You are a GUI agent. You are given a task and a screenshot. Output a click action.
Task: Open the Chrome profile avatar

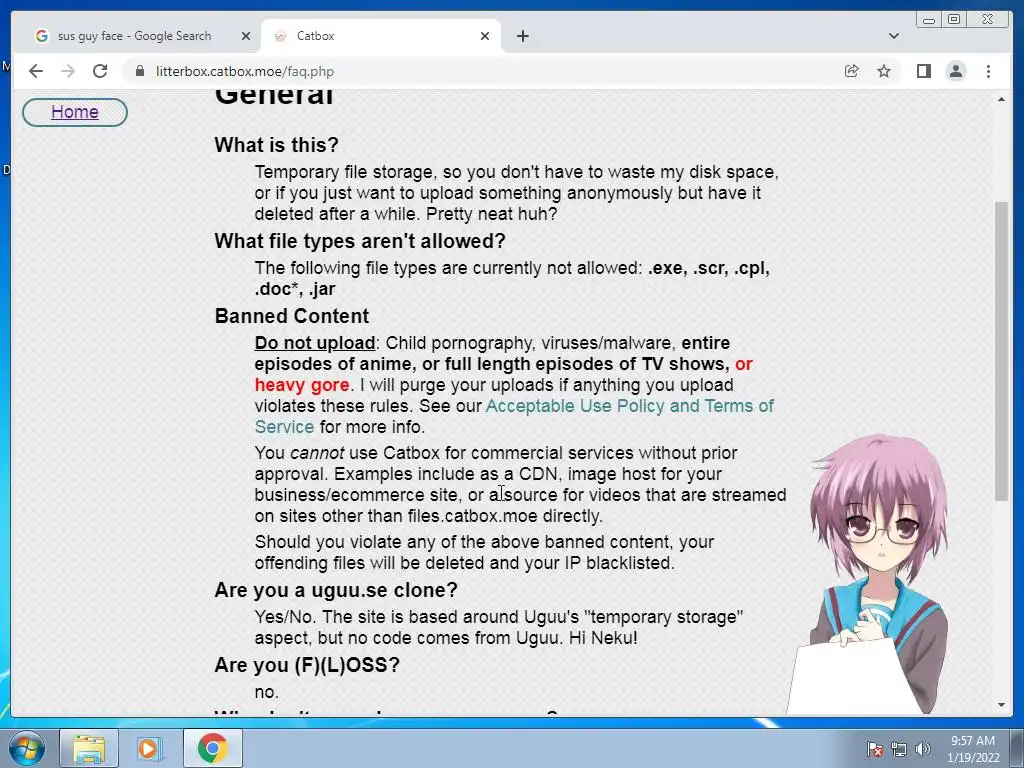[x=955, y=71]
